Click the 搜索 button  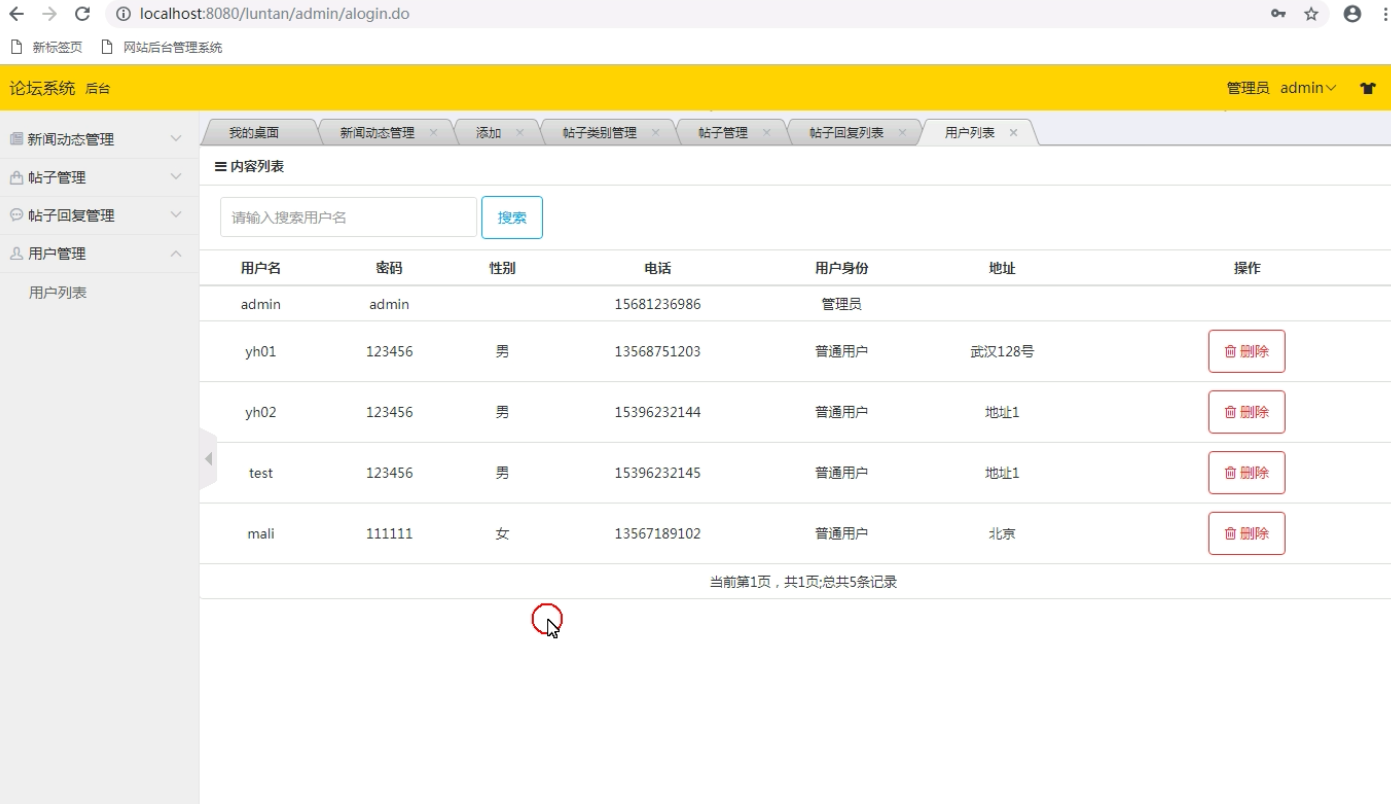(512, 217)
